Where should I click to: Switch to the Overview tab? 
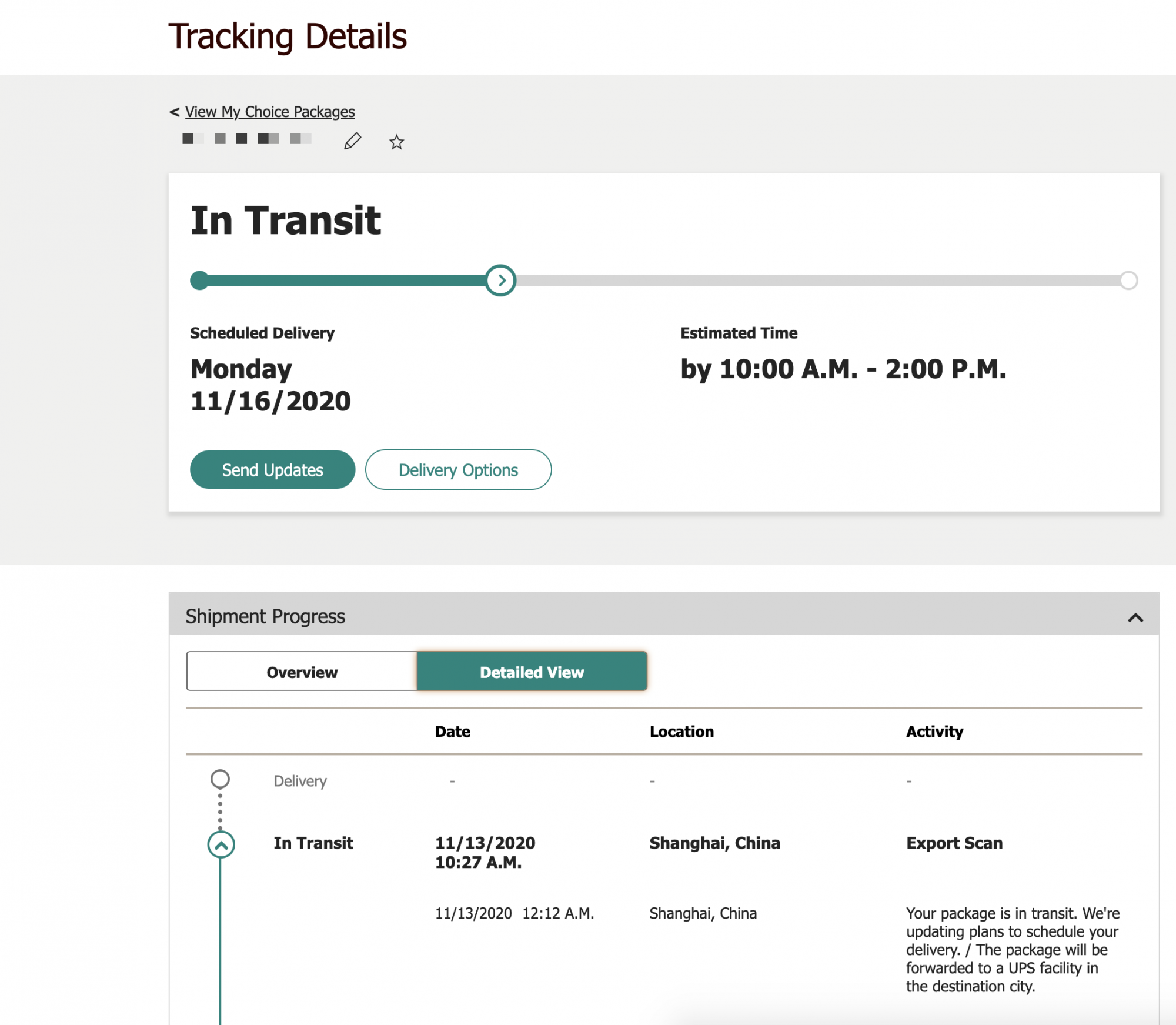302,671
